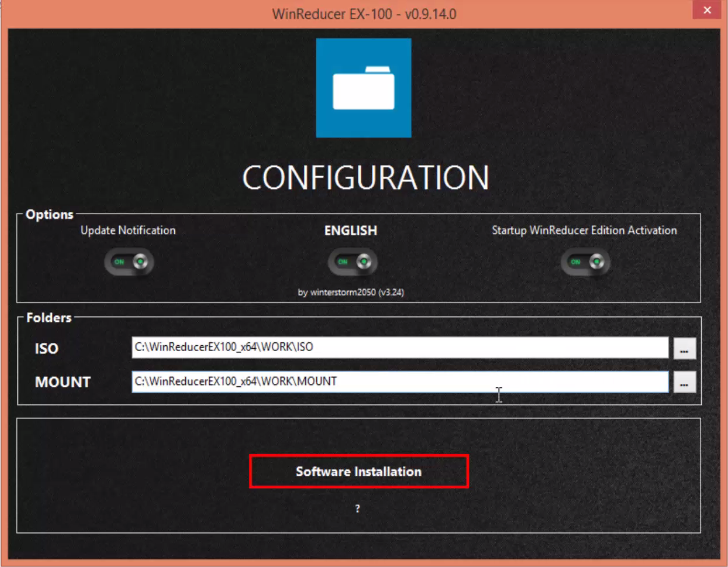This screenshot has height=567, width=728.
Task: Browse for the MOUNT folder
Action: (x=684, y=382)
